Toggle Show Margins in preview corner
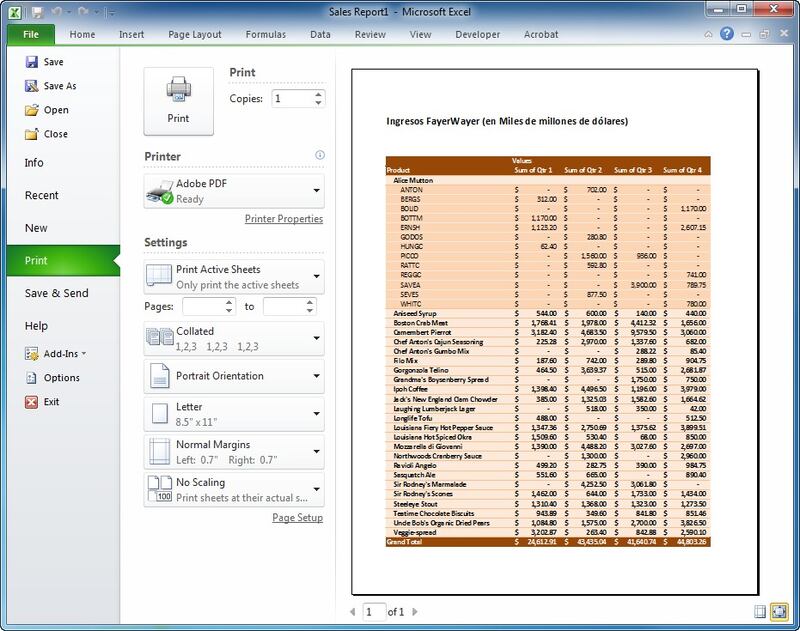The width and height of the screenshot is (800, 631). pos(760,611)
